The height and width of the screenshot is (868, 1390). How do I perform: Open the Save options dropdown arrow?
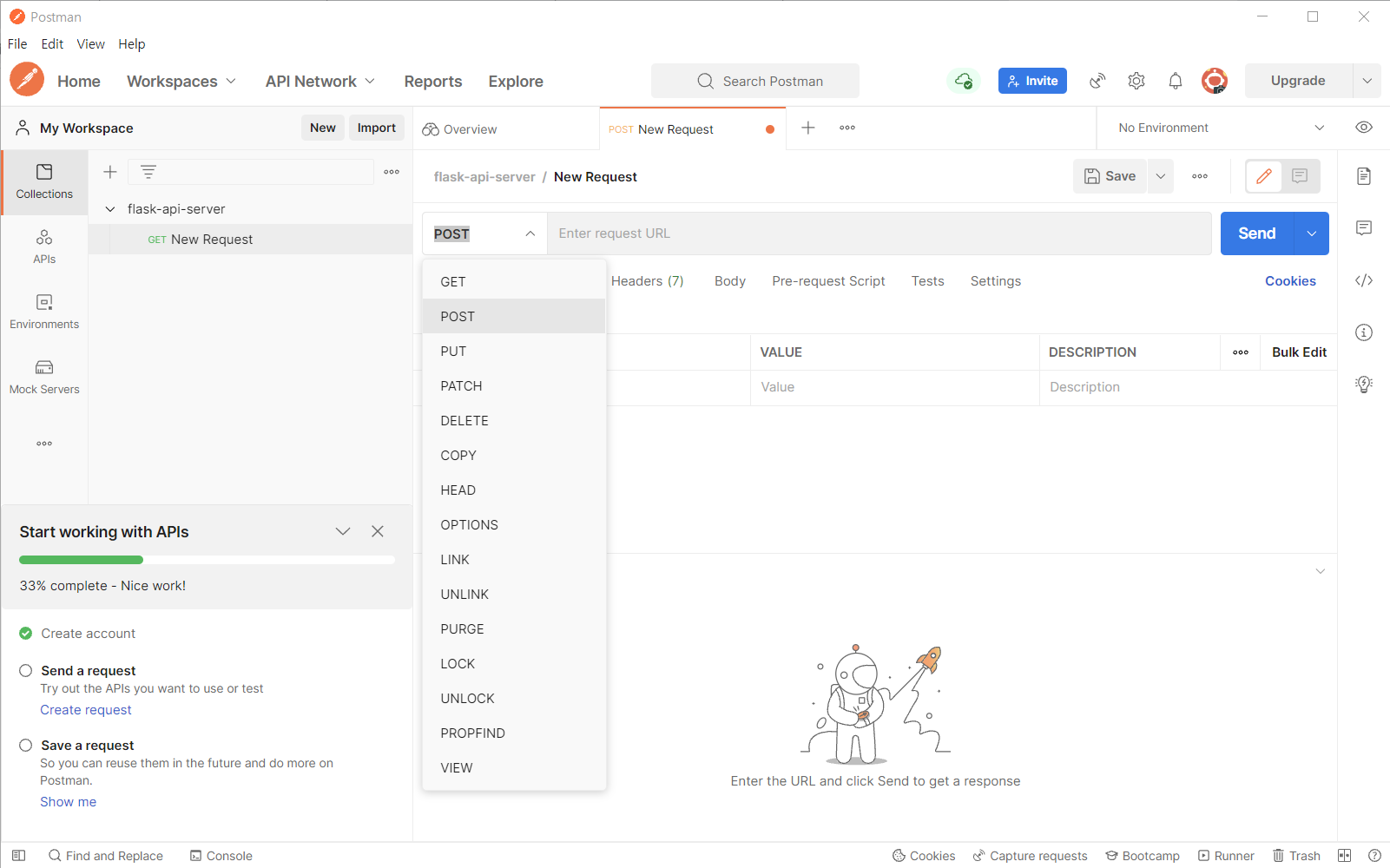pos(1161,176)
